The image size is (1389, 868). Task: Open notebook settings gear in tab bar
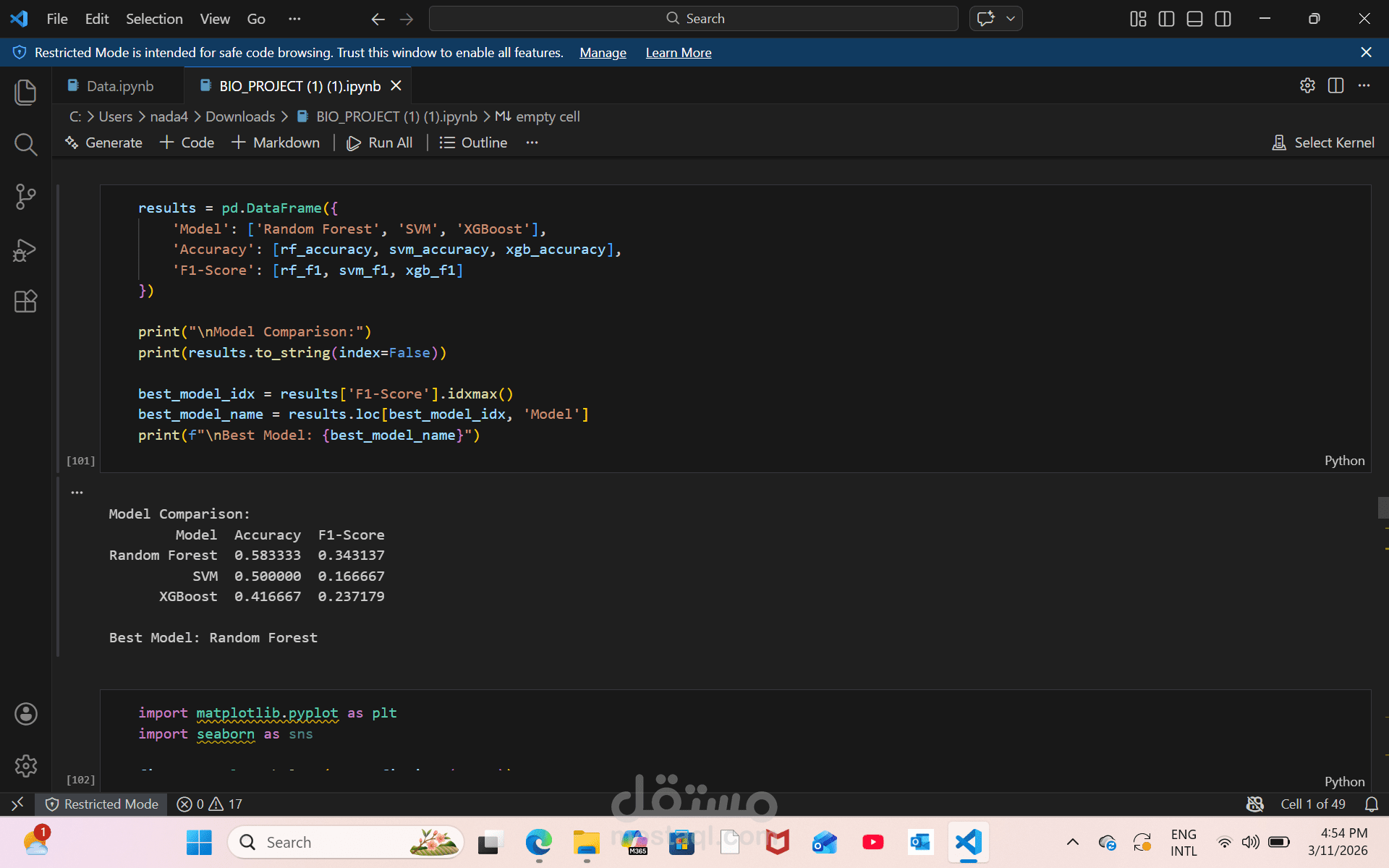(1307, 85)
